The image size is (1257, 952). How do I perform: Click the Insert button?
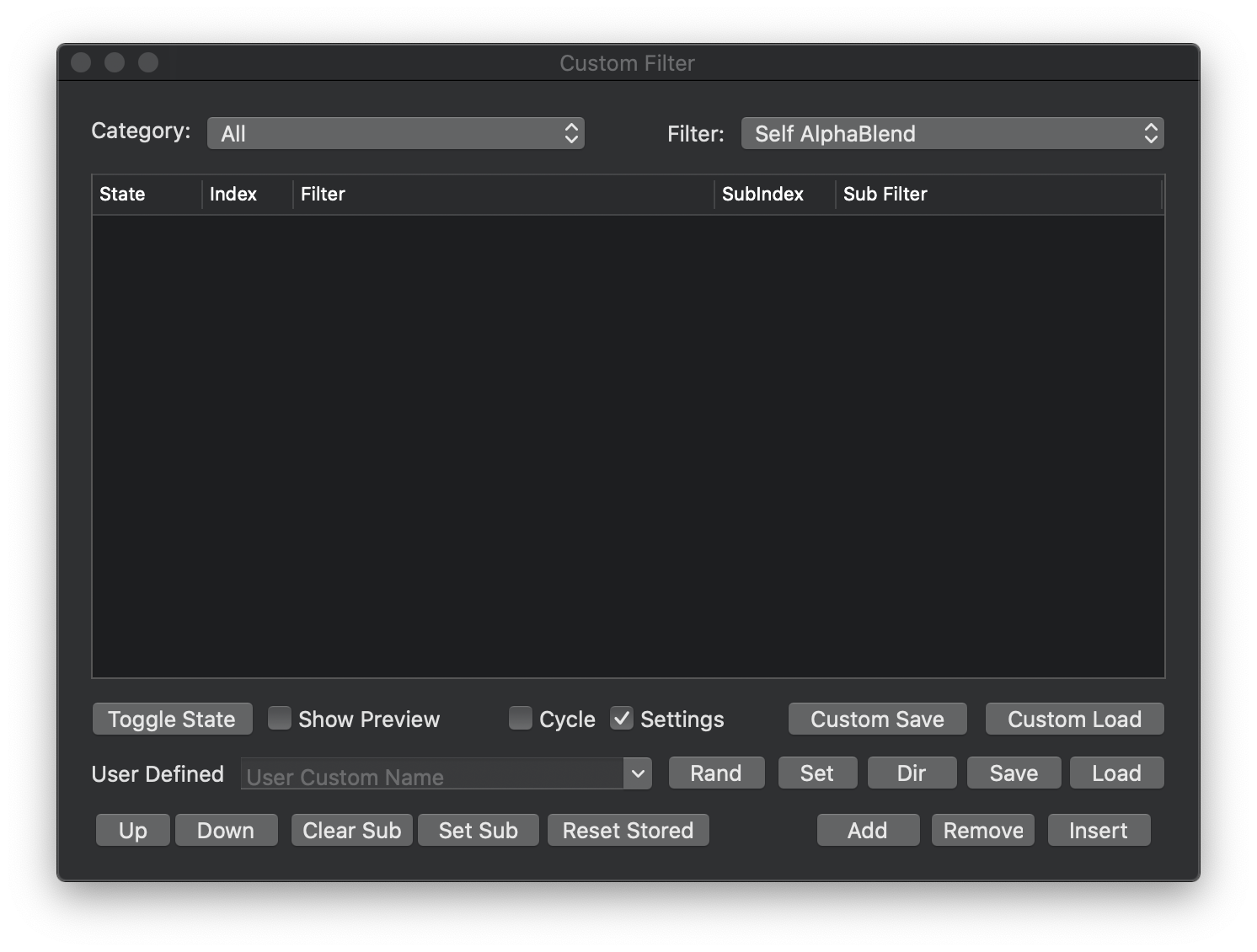(1099, 830)
